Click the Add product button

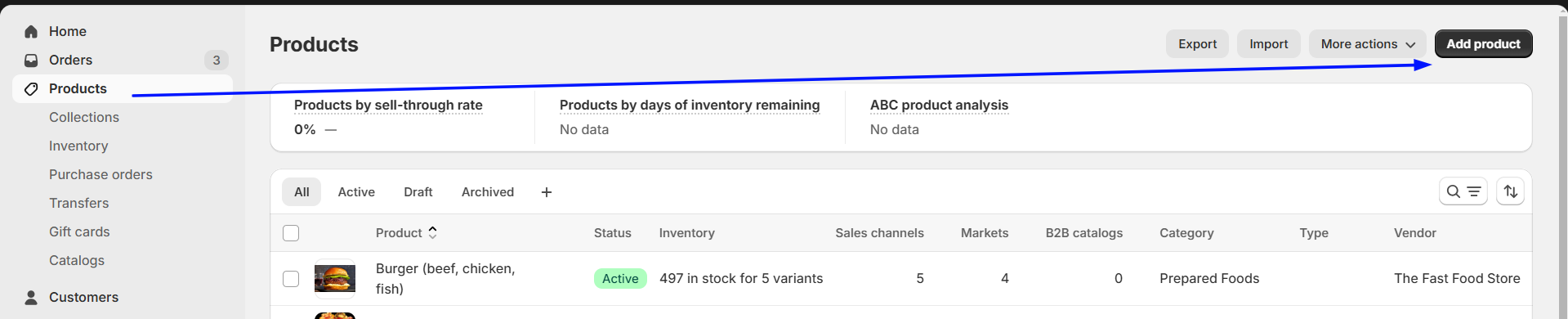pos(1483,44)
